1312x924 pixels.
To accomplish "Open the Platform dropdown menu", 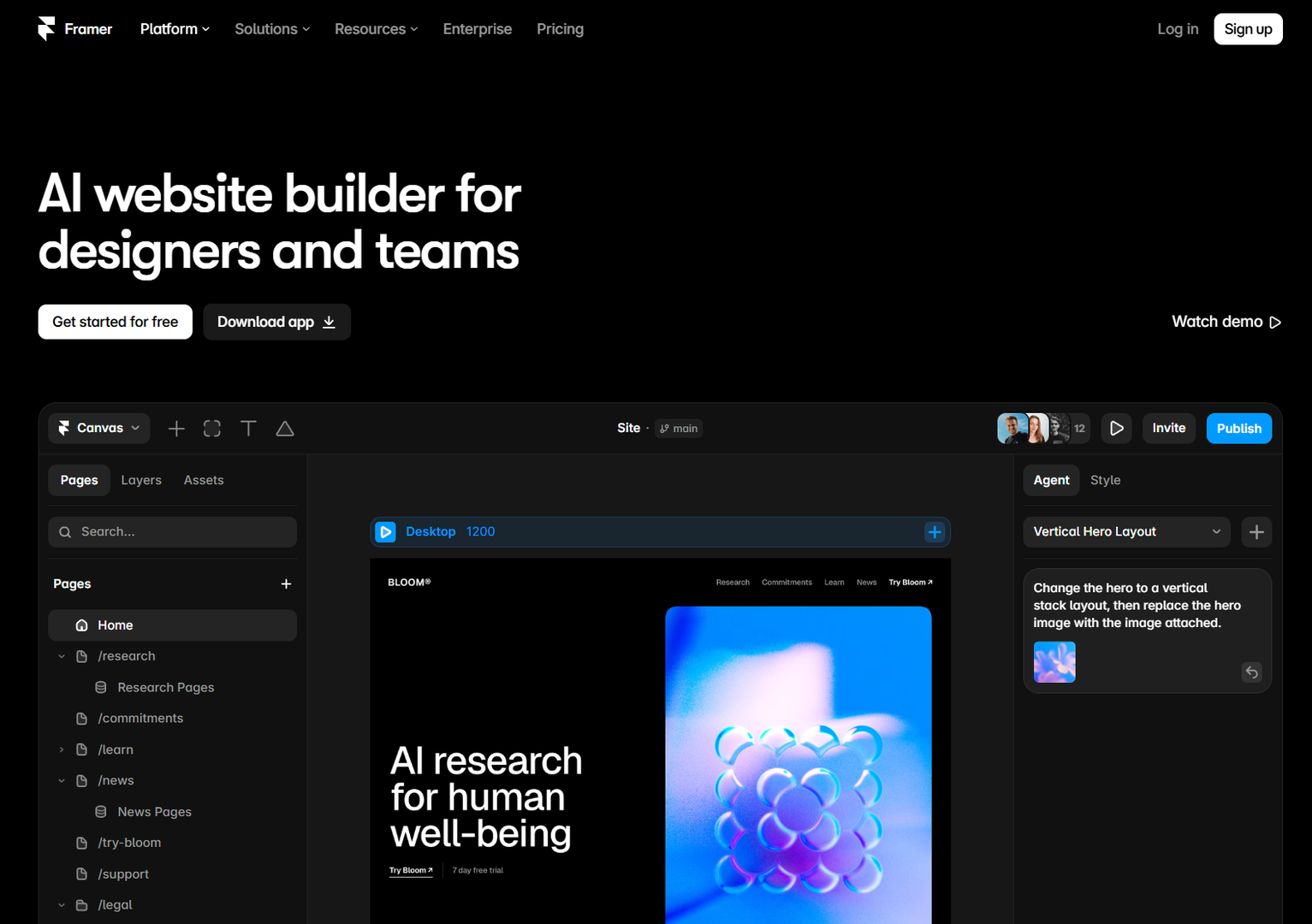I will coord(175,29).
